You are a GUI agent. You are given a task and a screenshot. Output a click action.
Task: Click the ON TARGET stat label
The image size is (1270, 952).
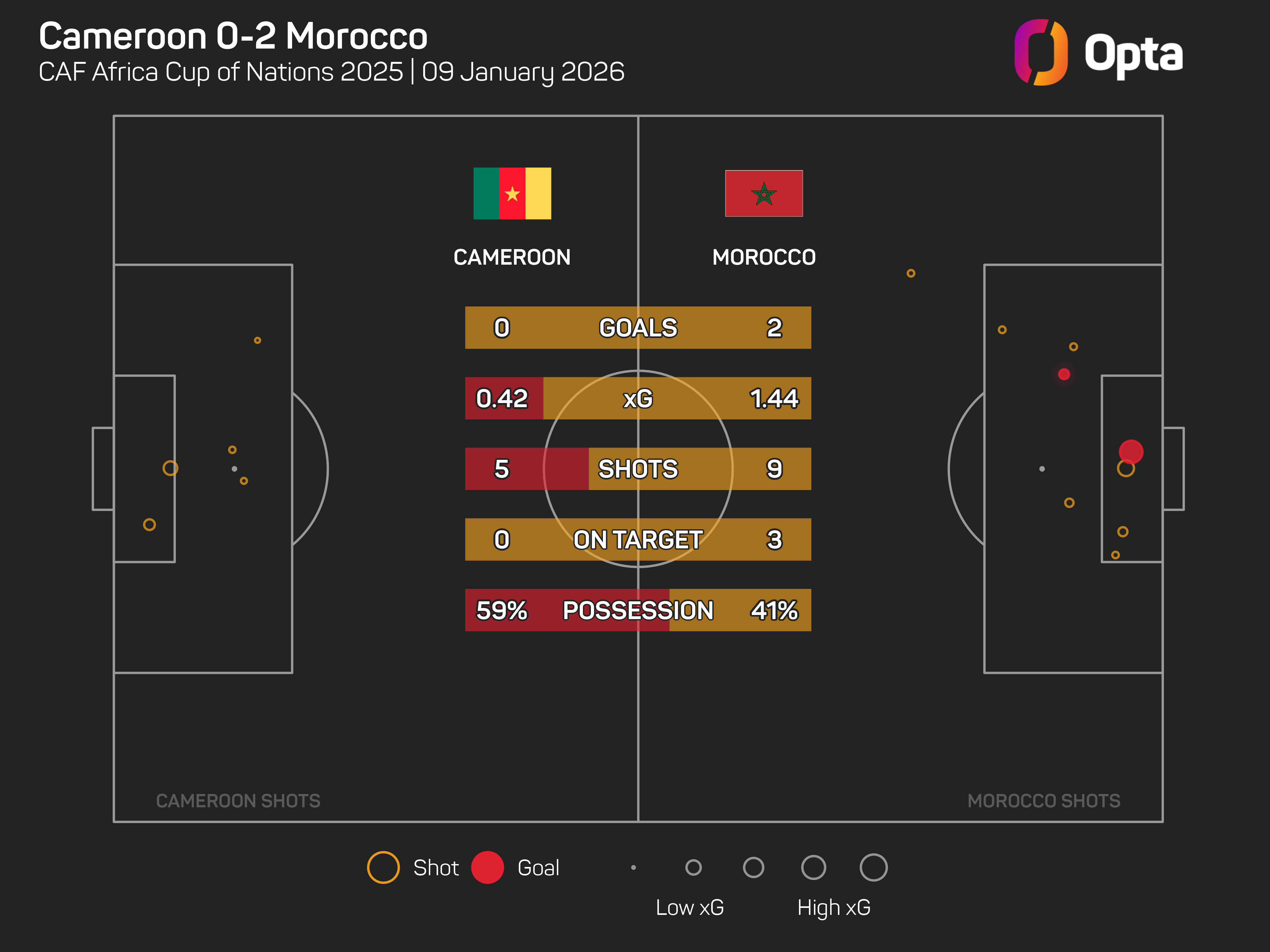tap(638, 539)
